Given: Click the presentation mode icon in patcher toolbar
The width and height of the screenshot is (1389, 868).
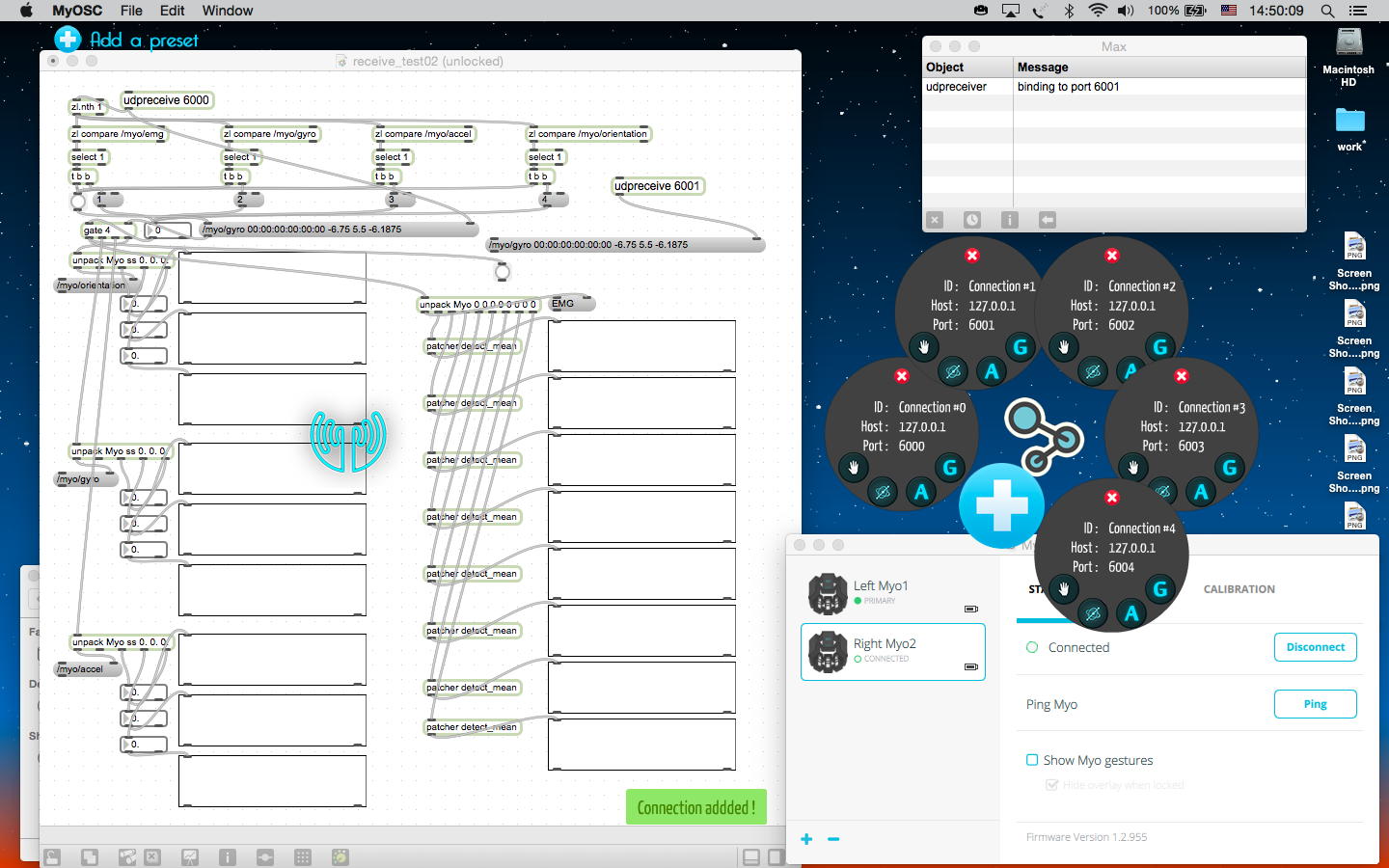Looking at the screenshot, I should [x=190, y=856].
